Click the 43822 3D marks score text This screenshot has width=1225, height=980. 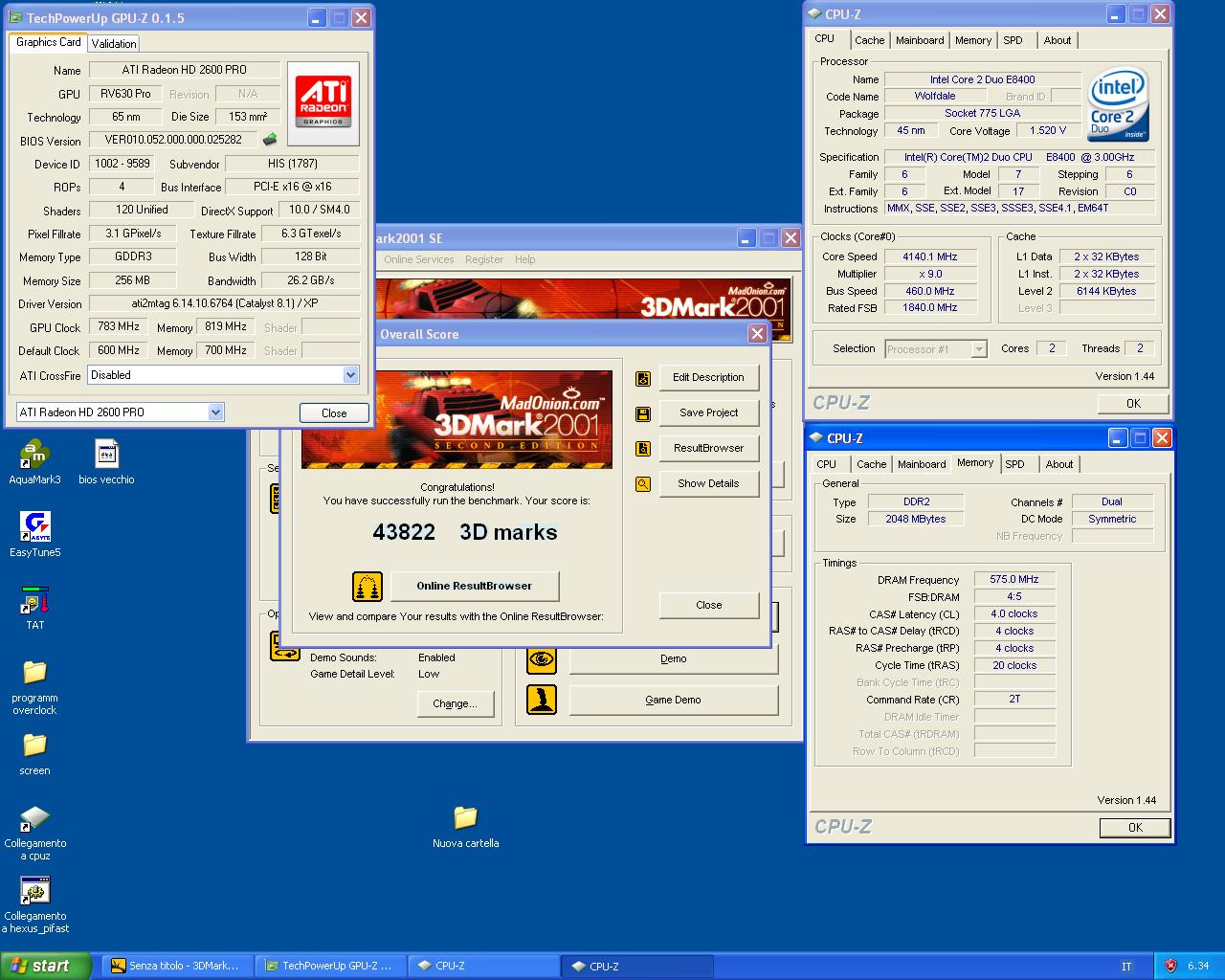pyautogui.click(x=464, y=532)
